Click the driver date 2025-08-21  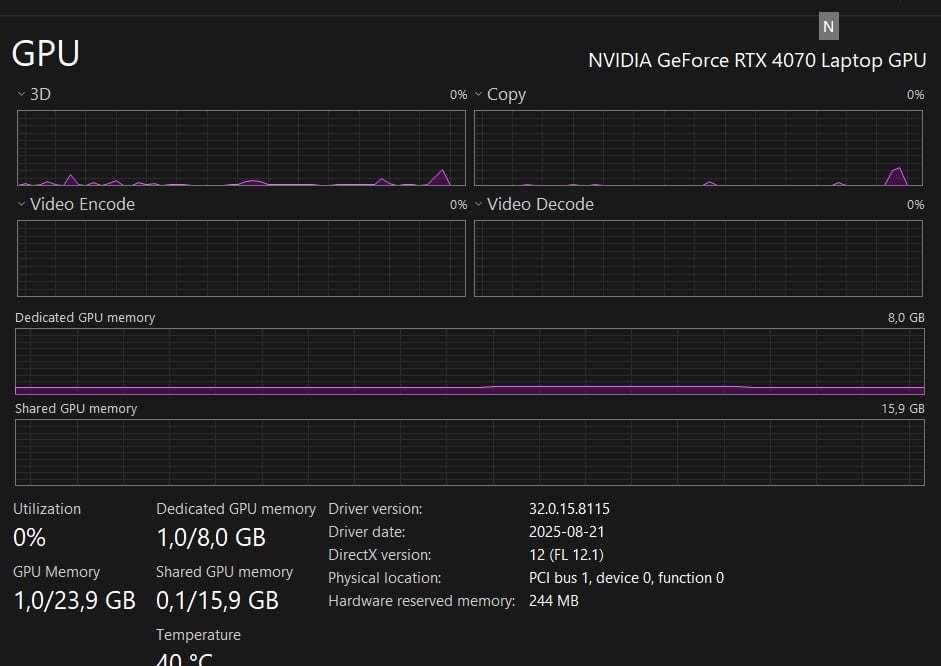(x=567, y=532)
